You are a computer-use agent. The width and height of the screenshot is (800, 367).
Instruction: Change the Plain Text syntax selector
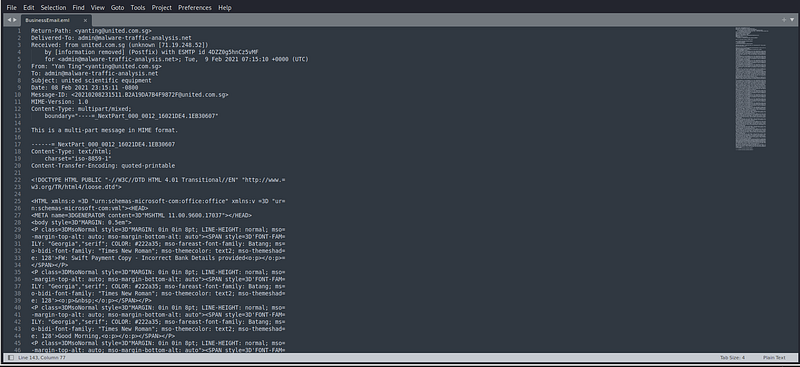[774, 358]
